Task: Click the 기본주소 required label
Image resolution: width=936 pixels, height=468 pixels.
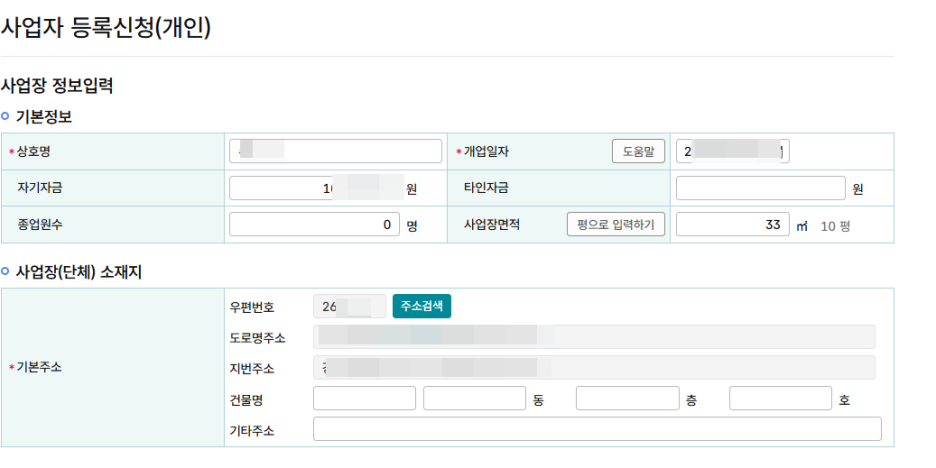Action: (x=40, y=368)
